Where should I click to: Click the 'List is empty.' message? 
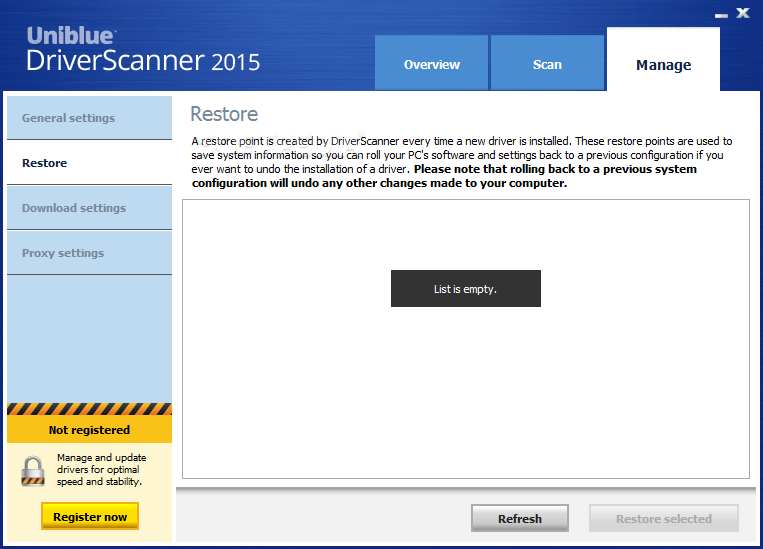tap(466, 289)
